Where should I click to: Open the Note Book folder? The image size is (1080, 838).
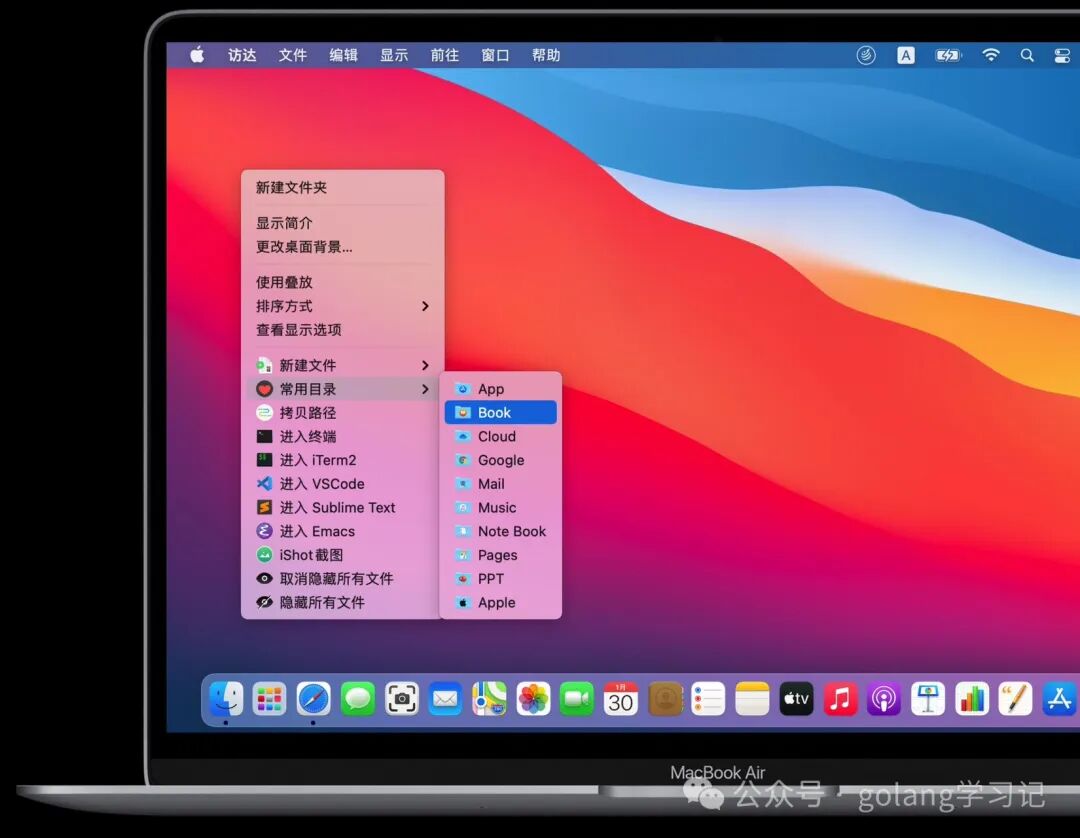point(501,532)
